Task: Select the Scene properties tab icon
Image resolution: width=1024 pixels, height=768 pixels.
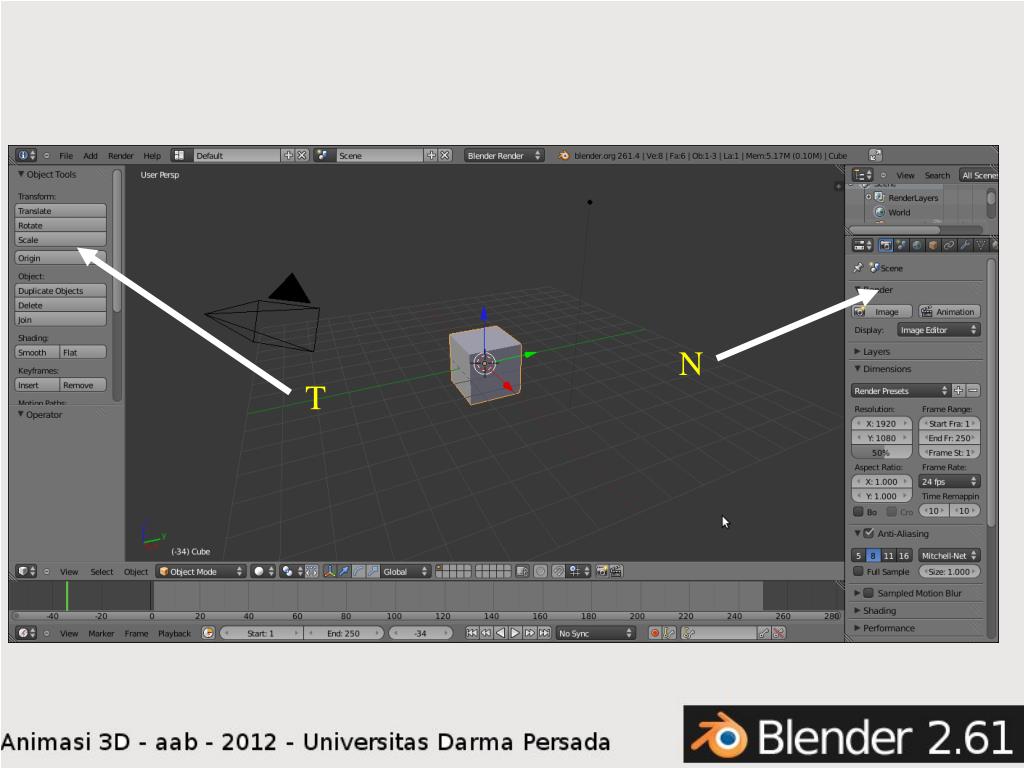Action: coord(901,246)
